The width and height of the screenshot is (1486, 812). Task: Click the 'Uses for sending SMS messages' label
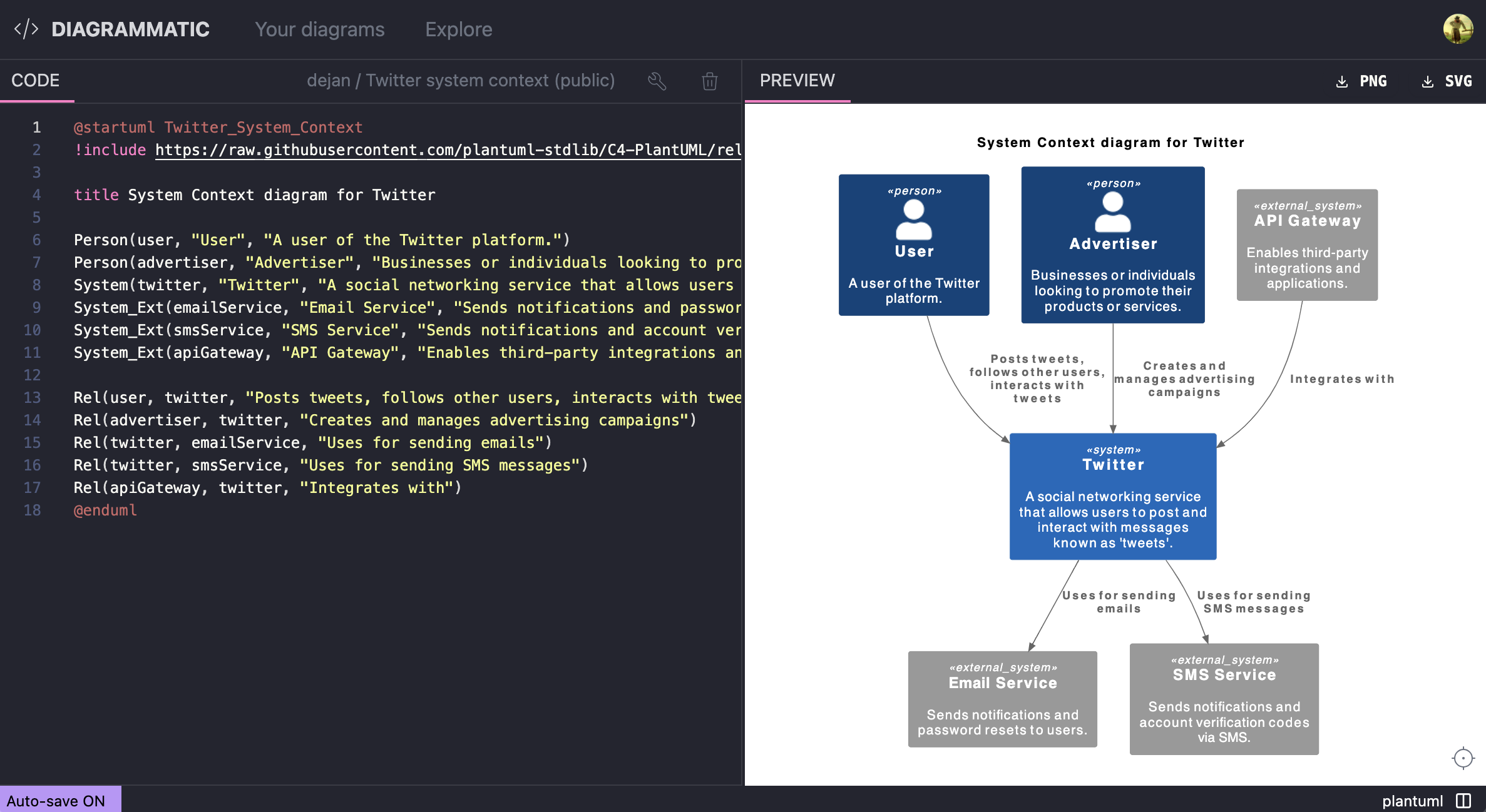[1254, 602]
